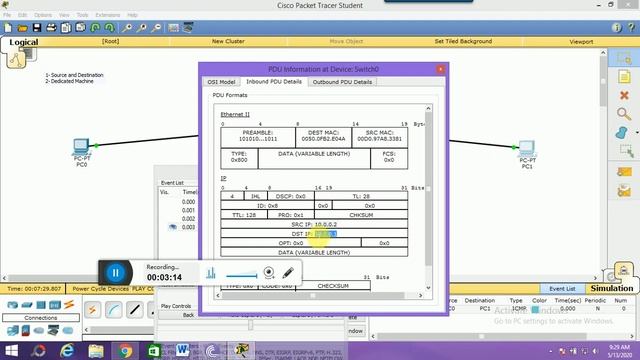Screen dimensions: 640x360
Task: Open the Extensions menu
Action: (108, 15)
